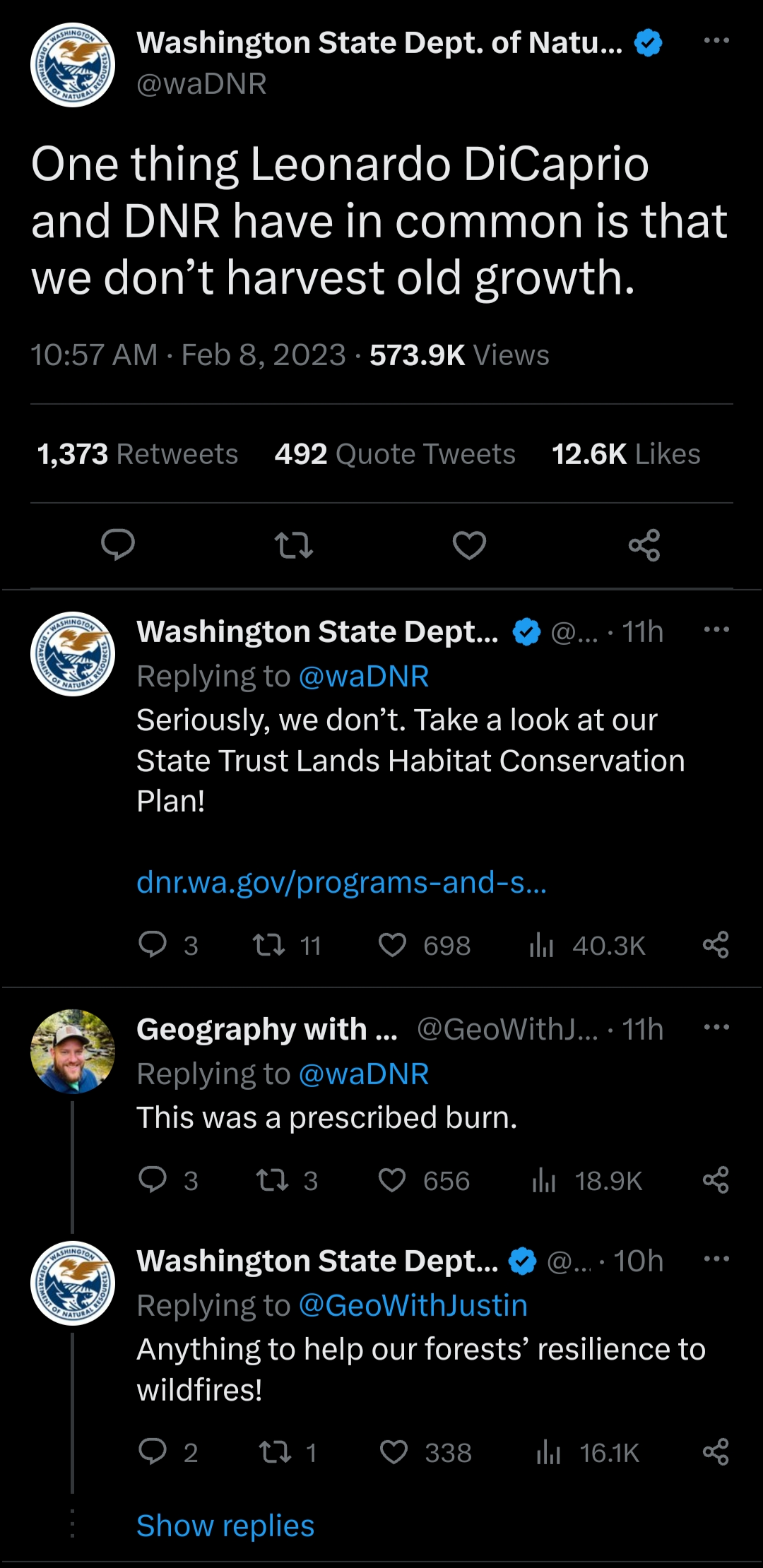This screenshot has width=763, height=1568.
Task: Open Geography with Justin profile photo
Action: [73, 1051]
